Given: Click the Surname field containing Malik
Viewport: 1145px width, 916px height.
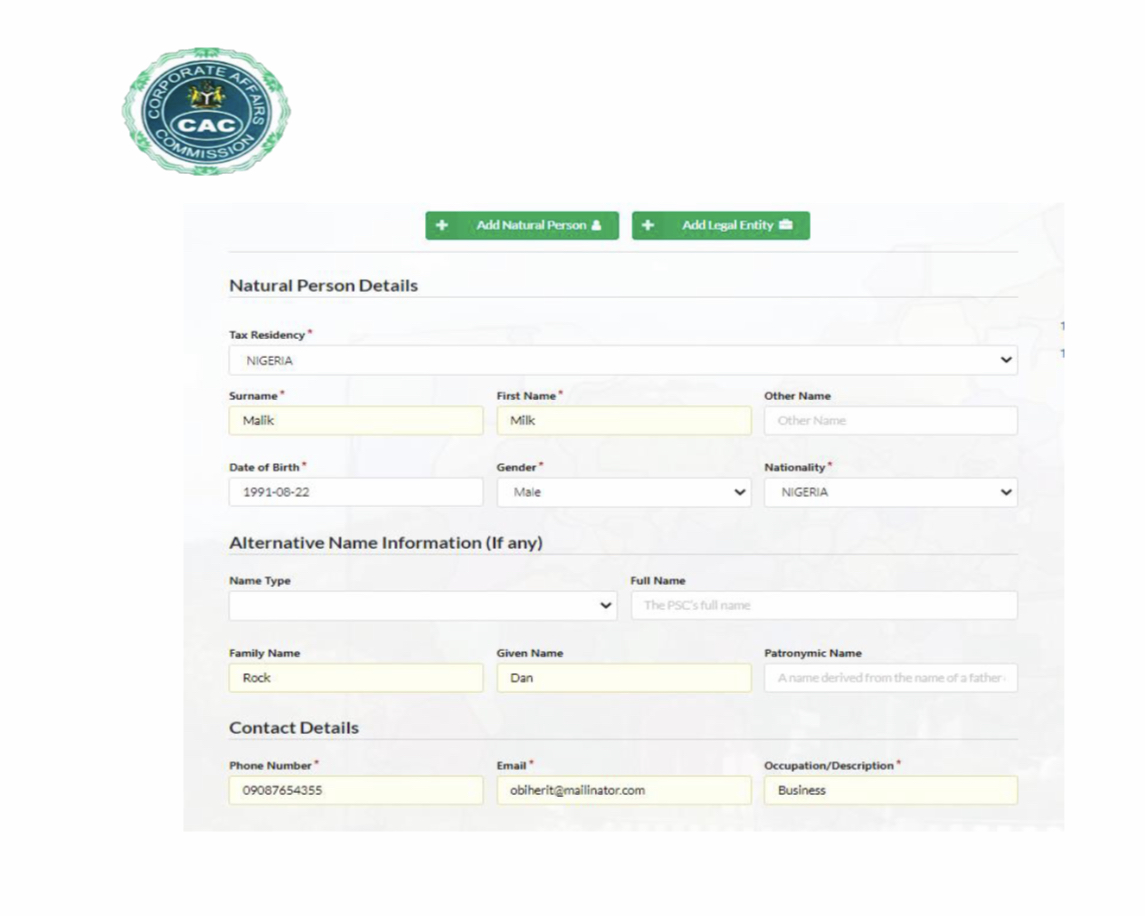Looking at the screenshot, I should 355,421.
